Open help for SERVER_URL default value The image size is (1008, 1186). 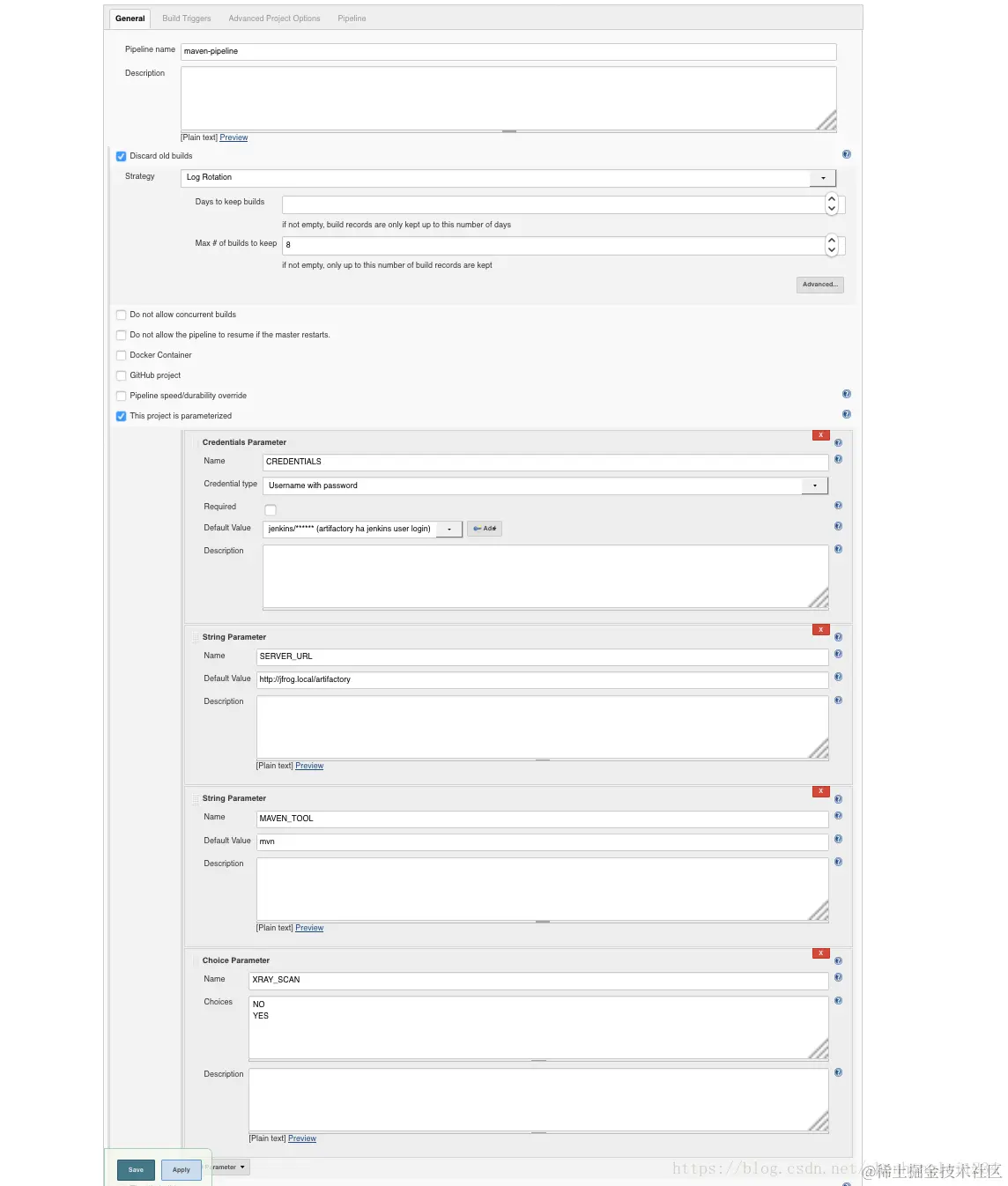838,677
